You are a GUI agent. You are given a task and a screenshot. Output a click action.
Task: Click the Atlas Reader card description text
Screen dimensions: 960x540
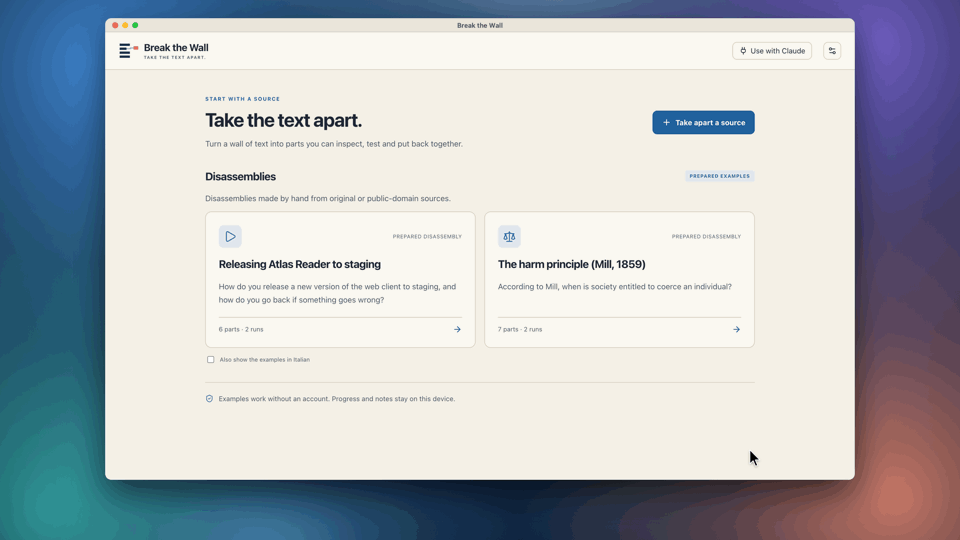pos(337,293)
